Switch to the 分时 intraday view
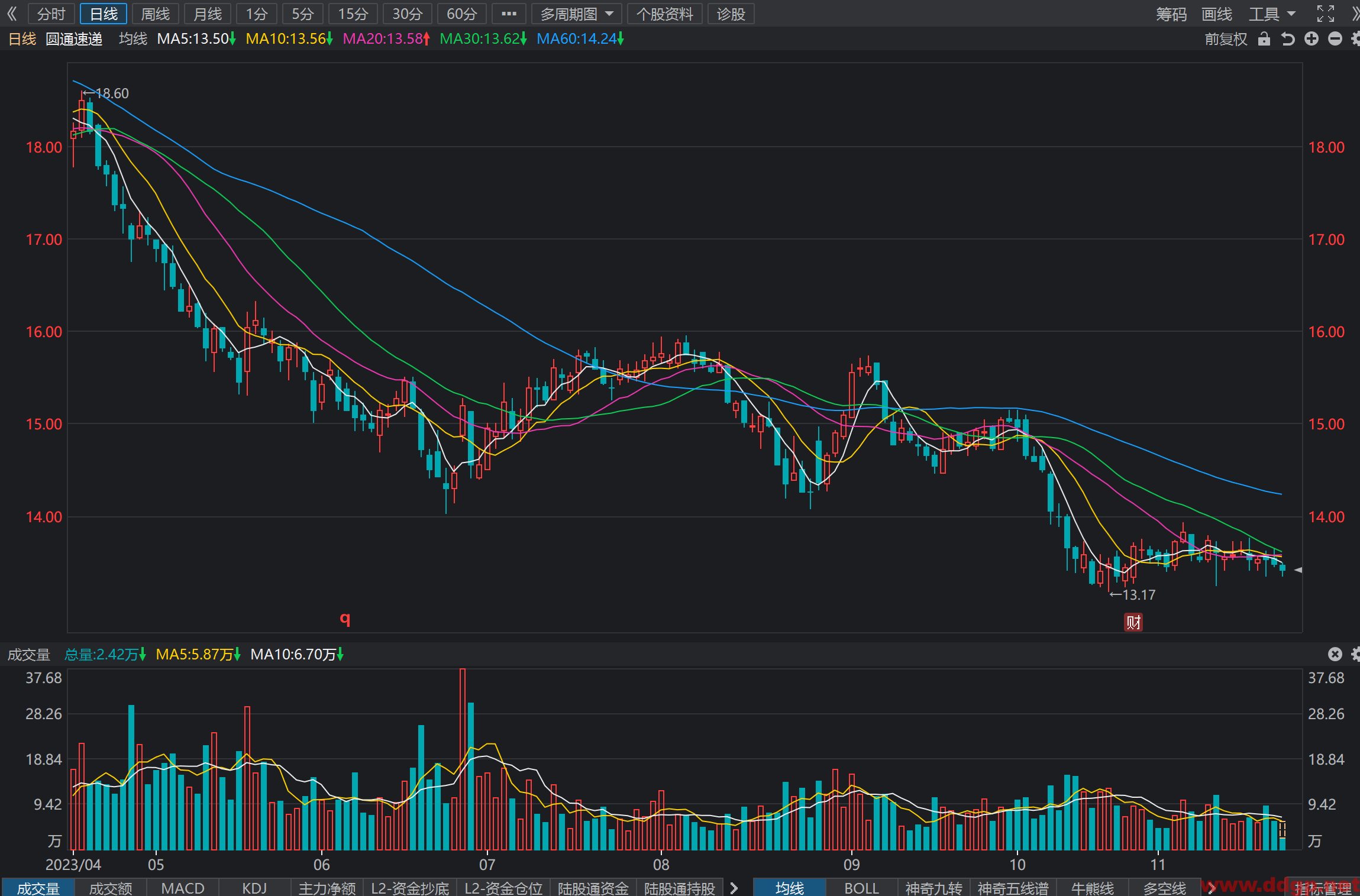1360x896 pixels. [51, 14]
